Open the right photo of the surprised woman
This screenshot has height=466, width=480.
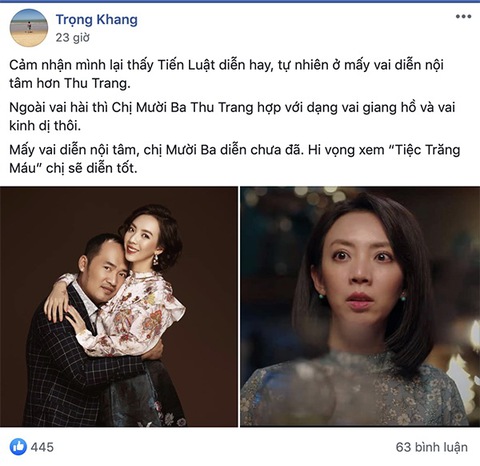360,307
